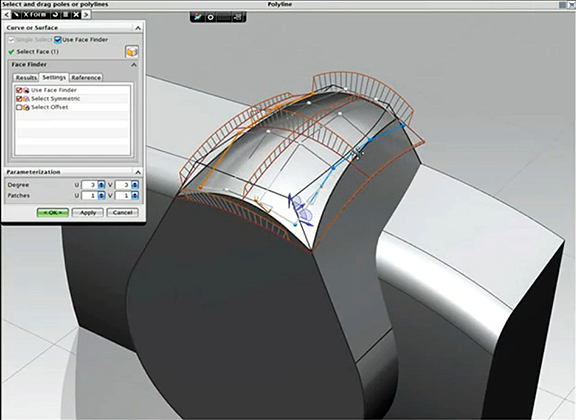The height and width of the screenshot is (420, 576).
Task: Click the Patches V value field
Action: 124,195
